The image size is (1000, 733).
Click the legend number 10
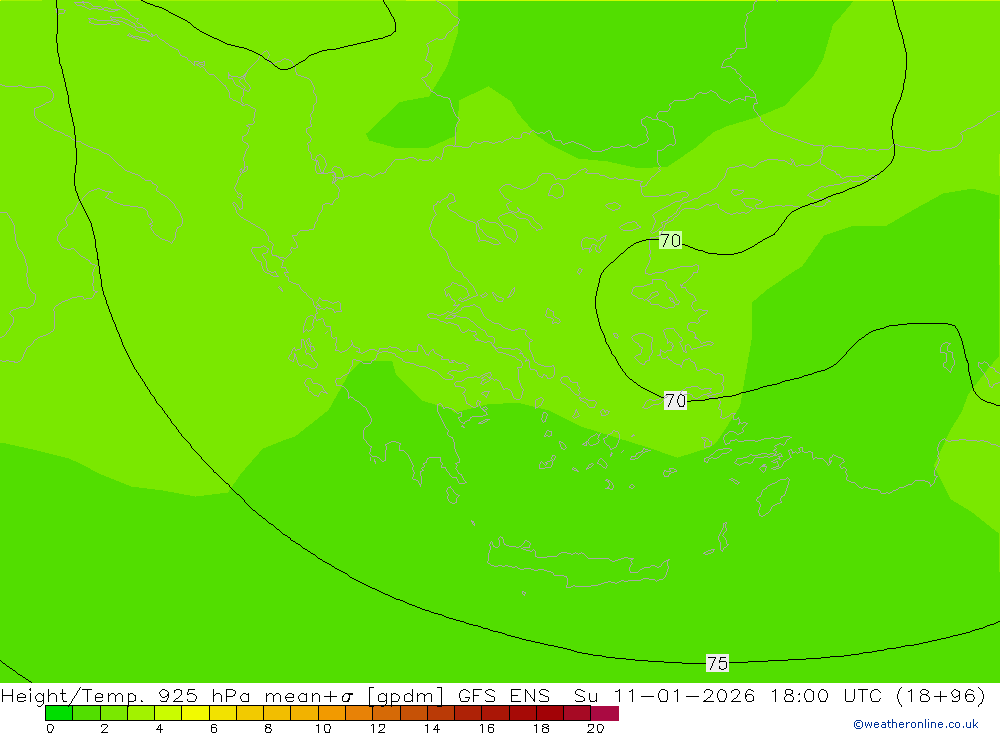click(323, 728)
